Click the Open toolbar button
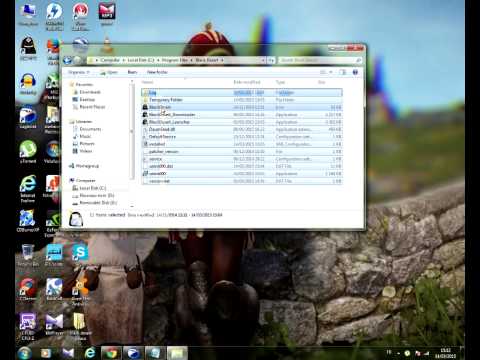 (x=109, y=72)
